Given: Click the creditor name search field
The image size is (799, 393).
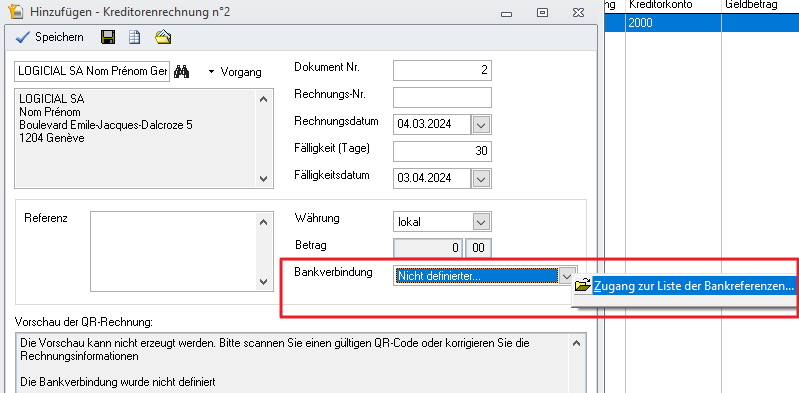Looking at the screenshot, I should (92, 72).
